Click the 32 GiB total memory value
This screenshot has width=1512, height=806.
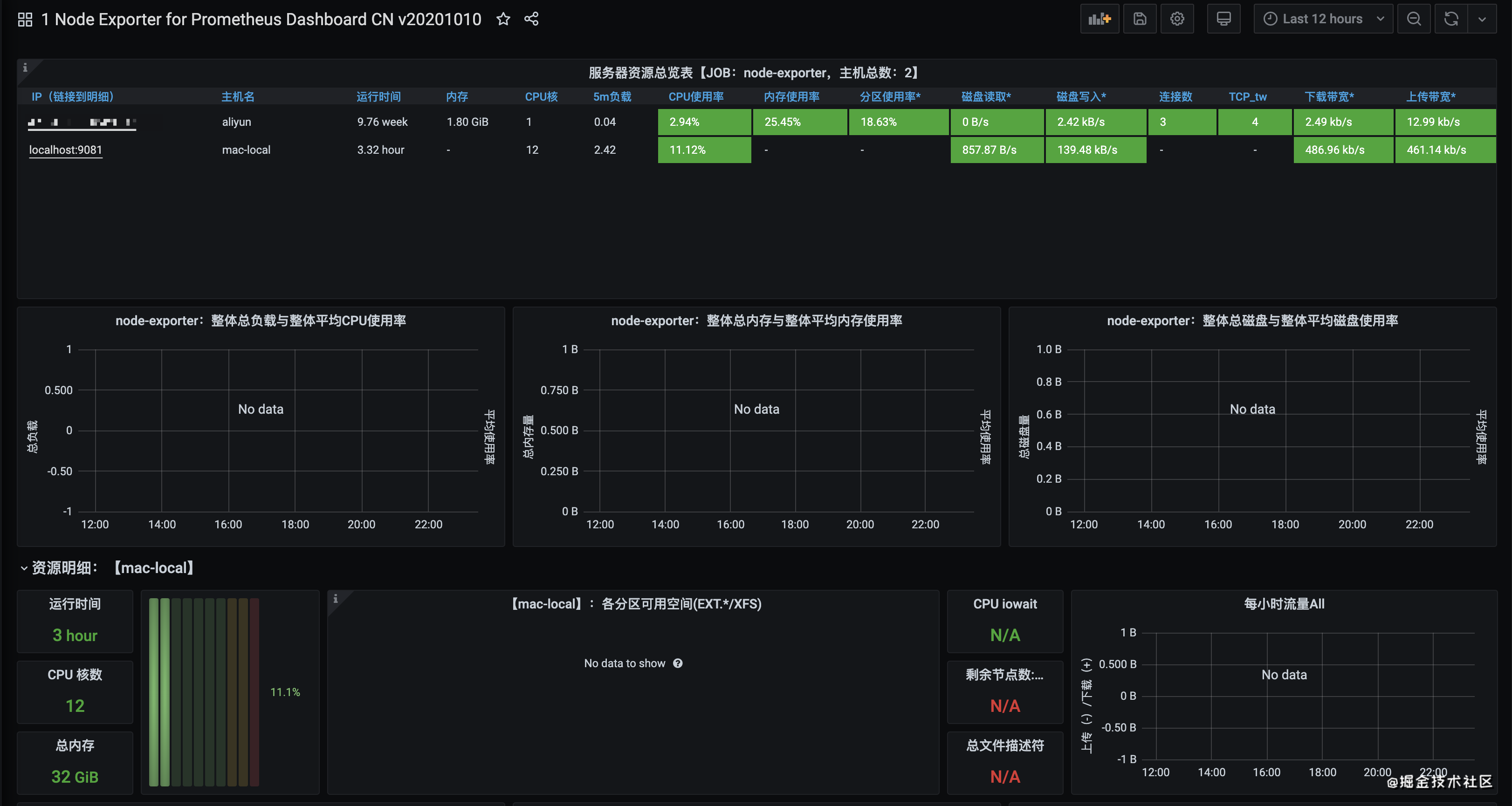click(75, 777)
